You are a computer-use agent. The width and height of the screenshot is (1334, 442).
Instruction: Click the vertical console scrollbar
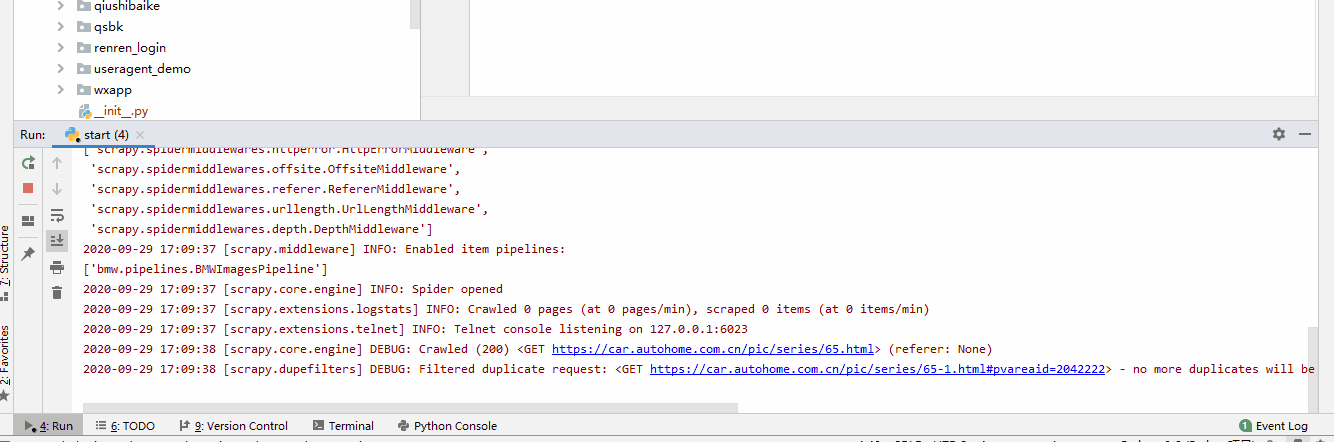point(1313,367)
